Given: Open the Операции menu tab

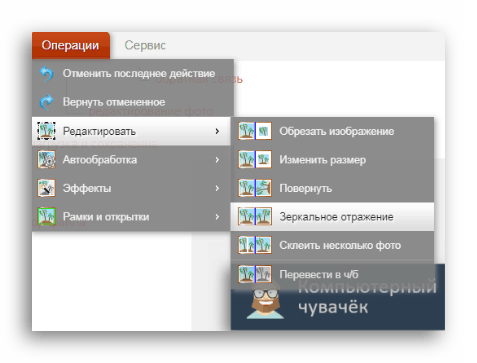Looking at the screenshot, I should click(x=71, y=45).
